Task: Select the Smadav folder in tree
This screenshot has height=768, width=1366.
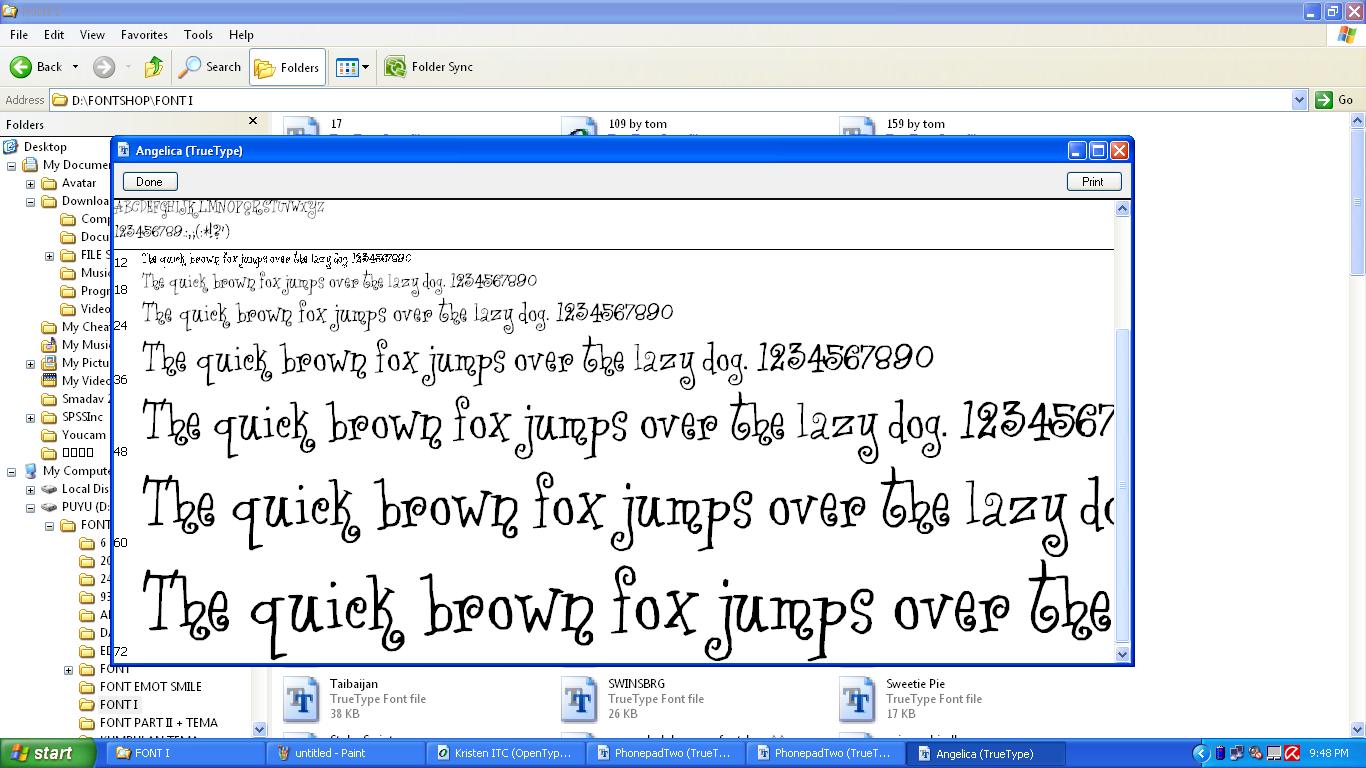Action: point(83,399)
